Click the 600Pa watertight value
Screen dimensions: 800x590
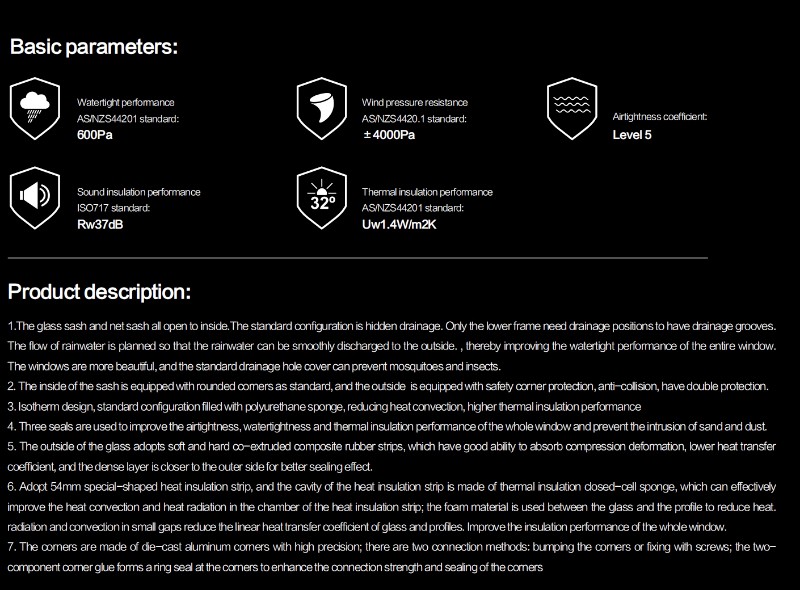(95, 135)
